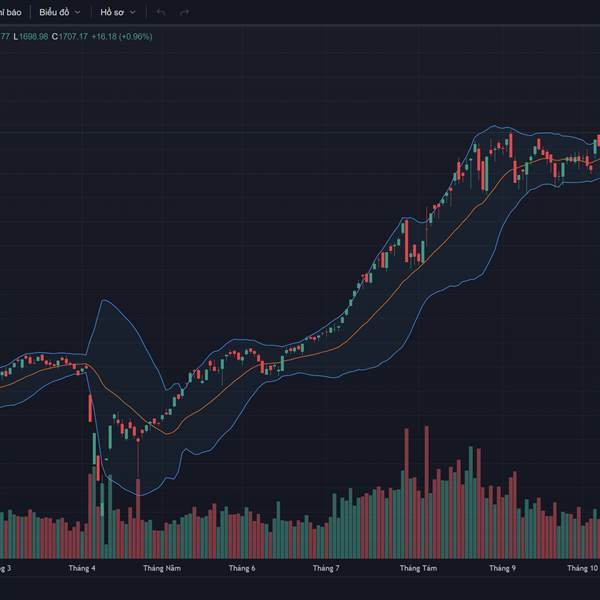Click the chevron next to Hồ sơ

[133, 13]
